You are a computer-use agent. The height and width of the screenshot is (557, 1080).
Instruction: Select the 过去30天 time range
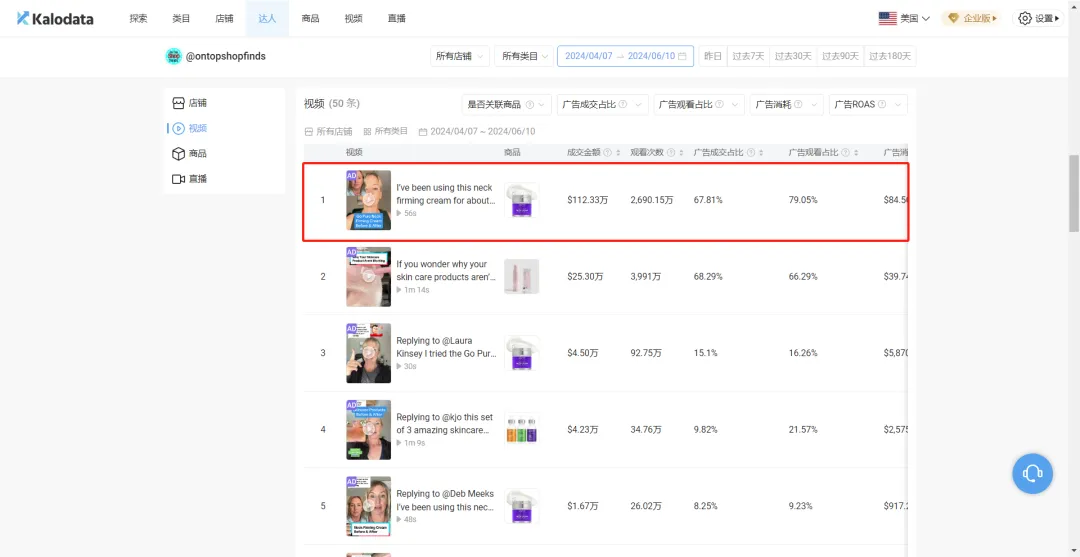[792, 56]
